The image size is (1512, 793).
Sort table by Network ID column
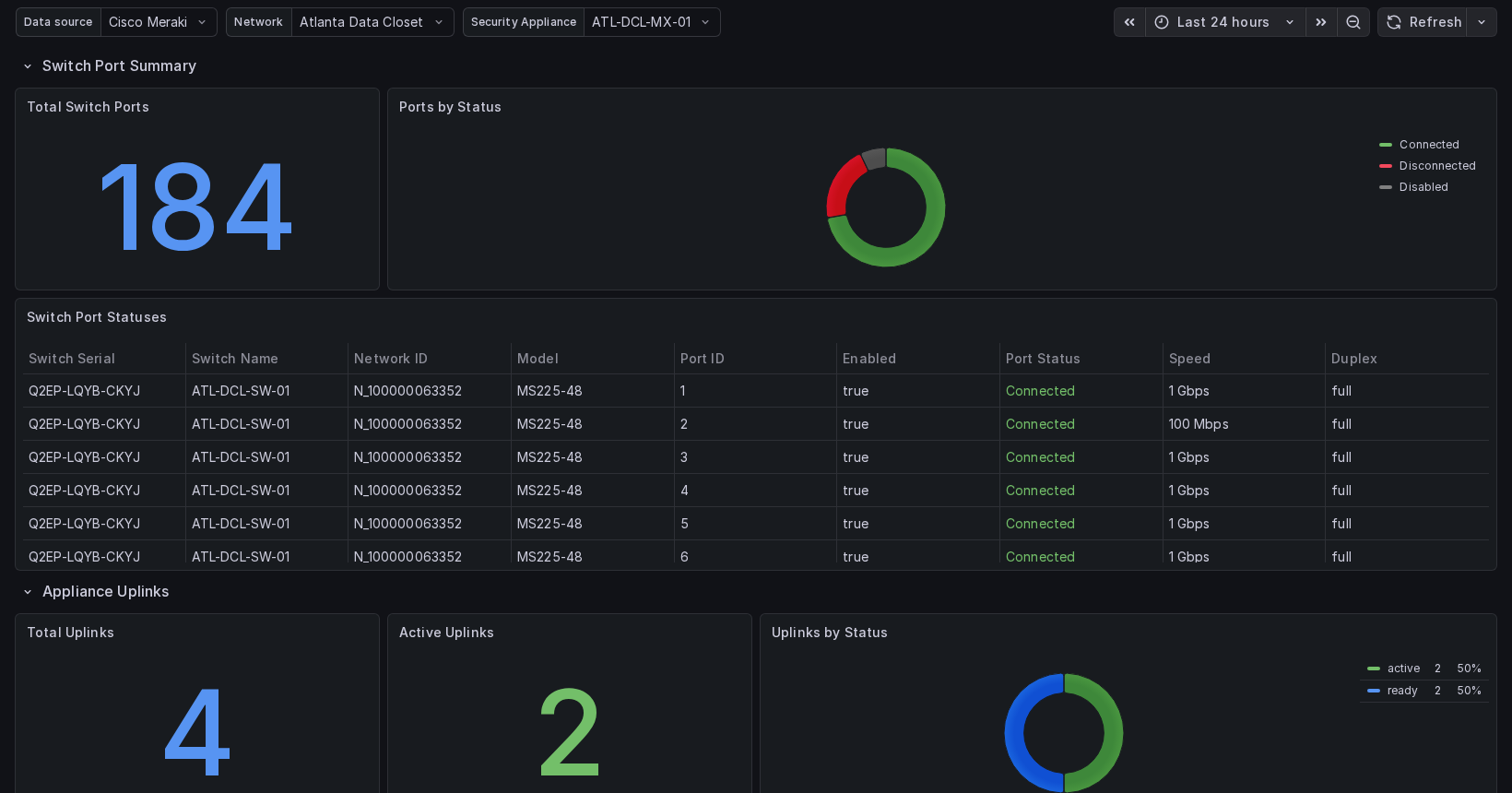(391, 359)
